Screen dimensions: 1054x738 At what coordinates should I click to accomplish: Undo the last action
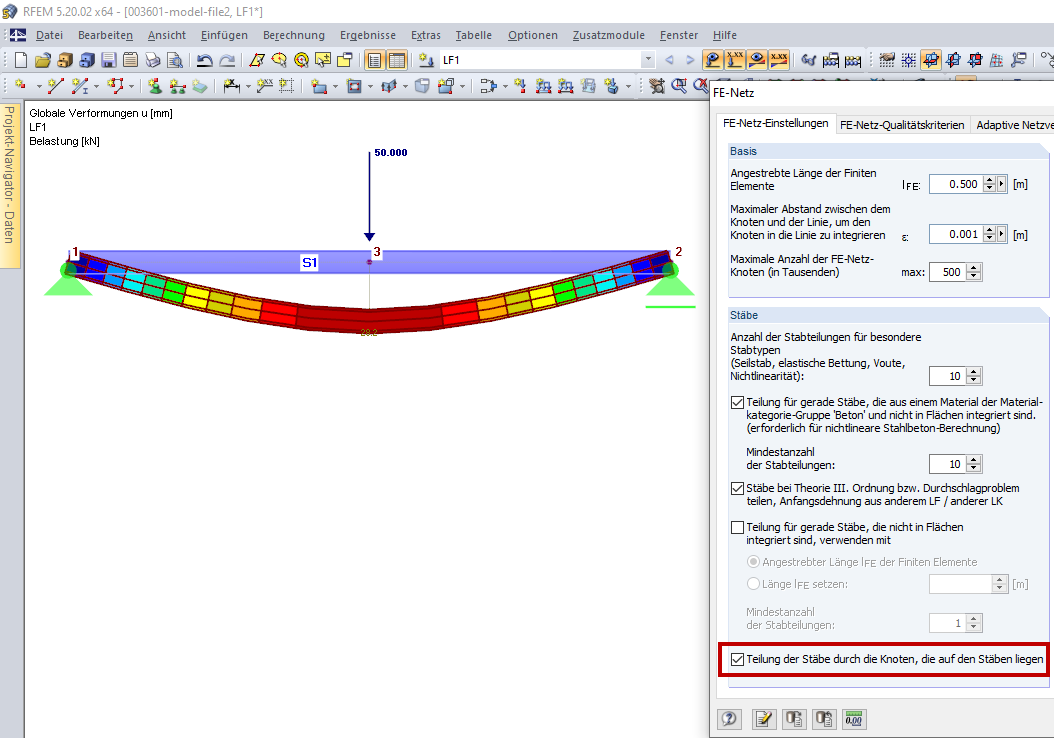204,60
